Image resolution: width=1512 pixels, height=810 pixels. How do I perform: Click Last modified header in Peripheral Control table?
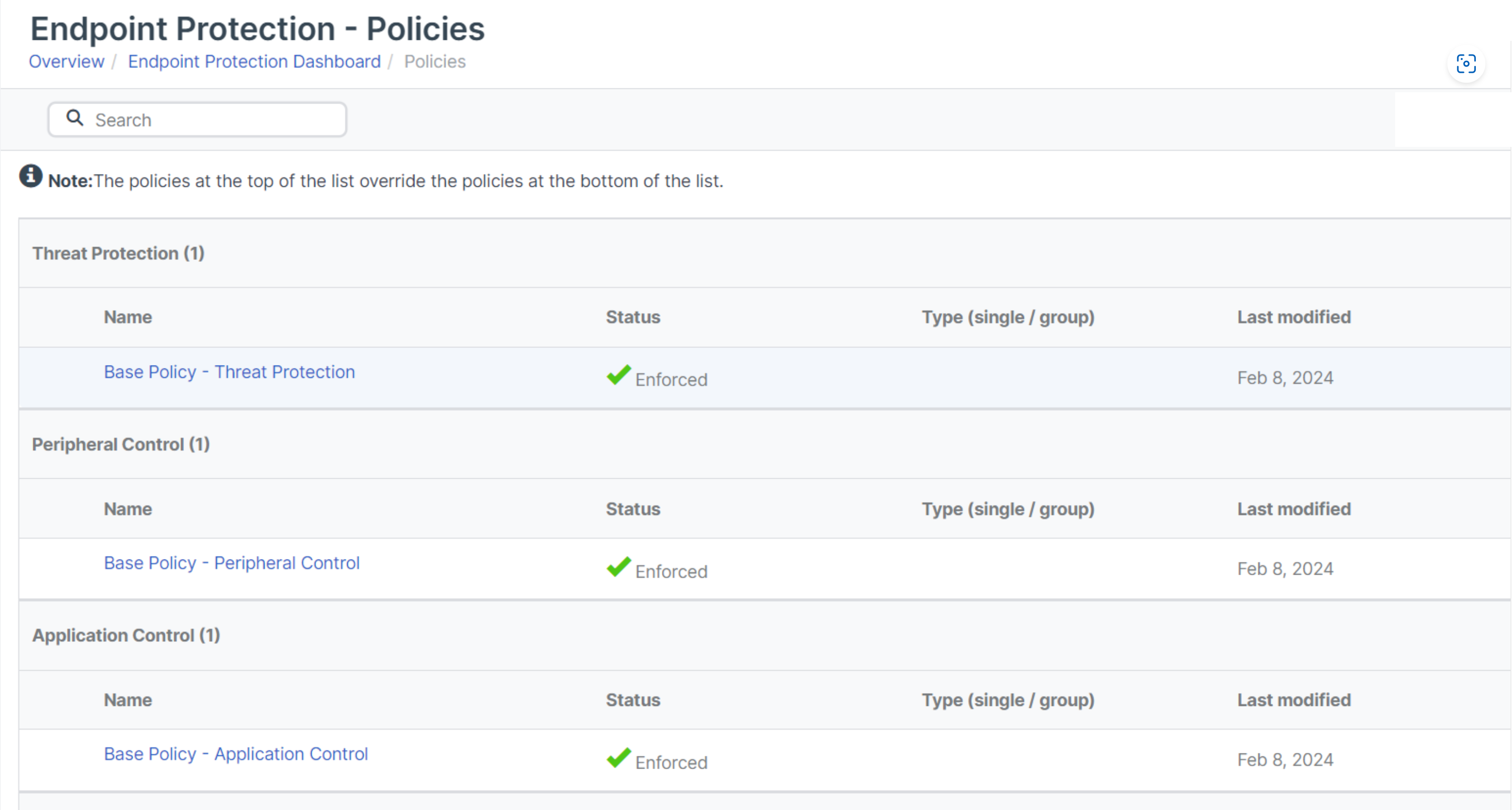coord(1293,509)
